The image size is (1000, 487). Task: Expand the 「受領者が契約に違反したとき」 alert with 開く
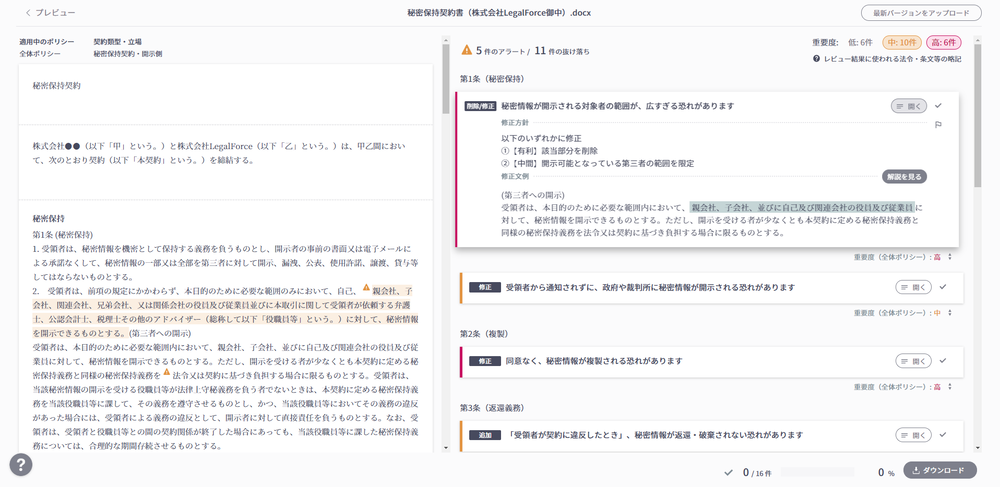pyautogui.click(x=913, y=435)
